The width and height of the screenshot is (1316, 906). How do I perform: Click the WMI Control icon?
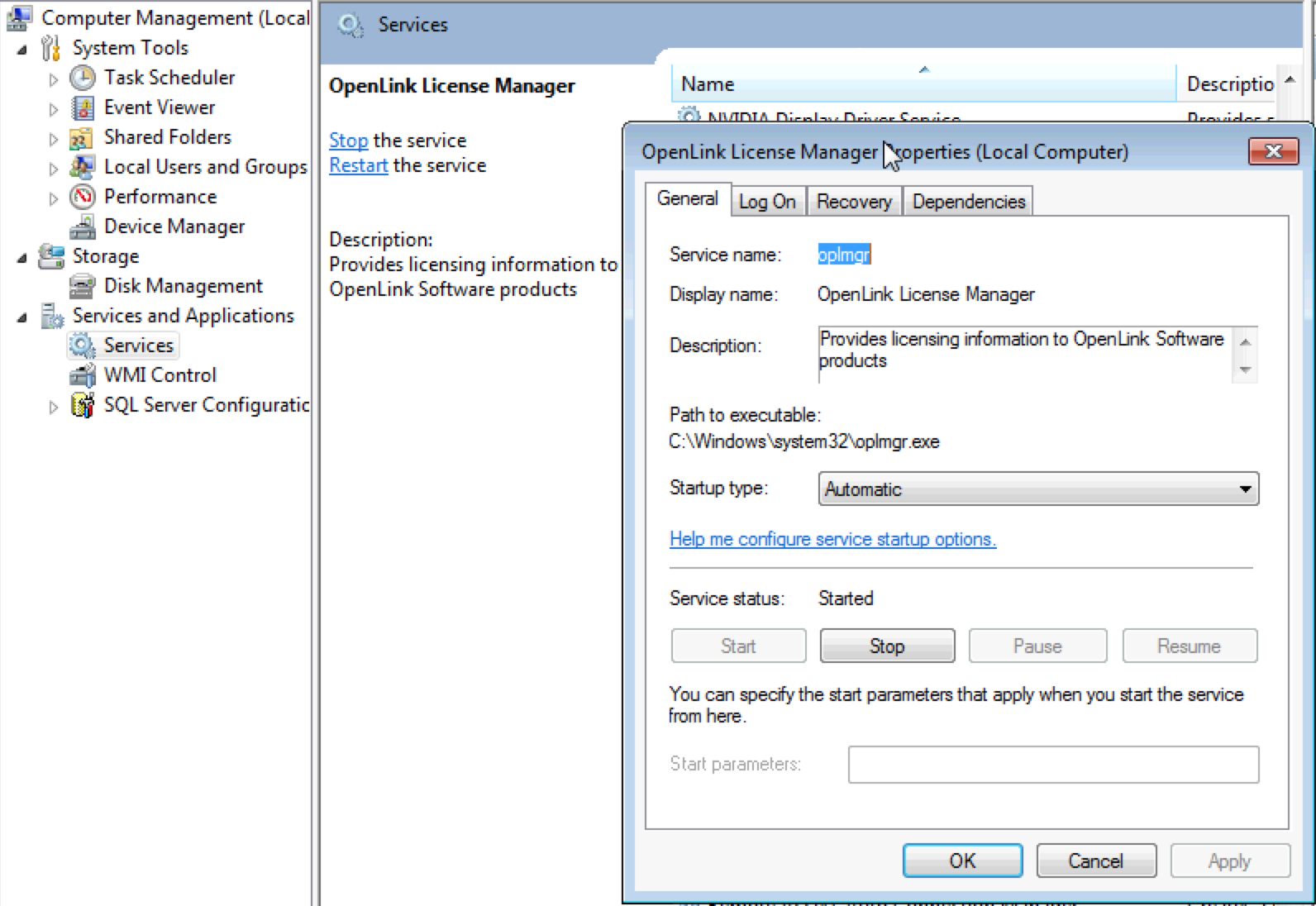tap(82, 375)
